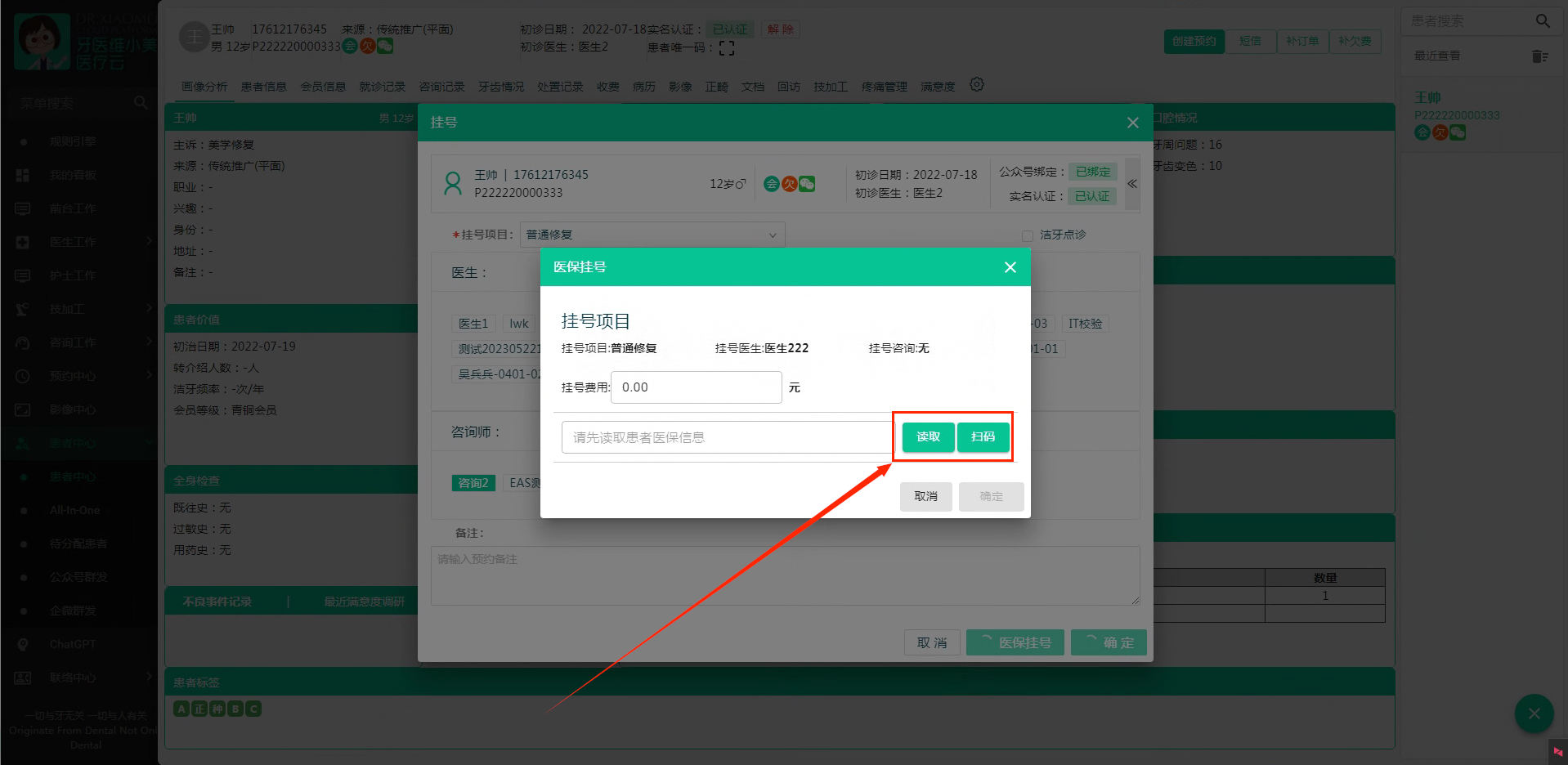
Task: Switch to the 患者信息 tab
Action: point(263,87)
